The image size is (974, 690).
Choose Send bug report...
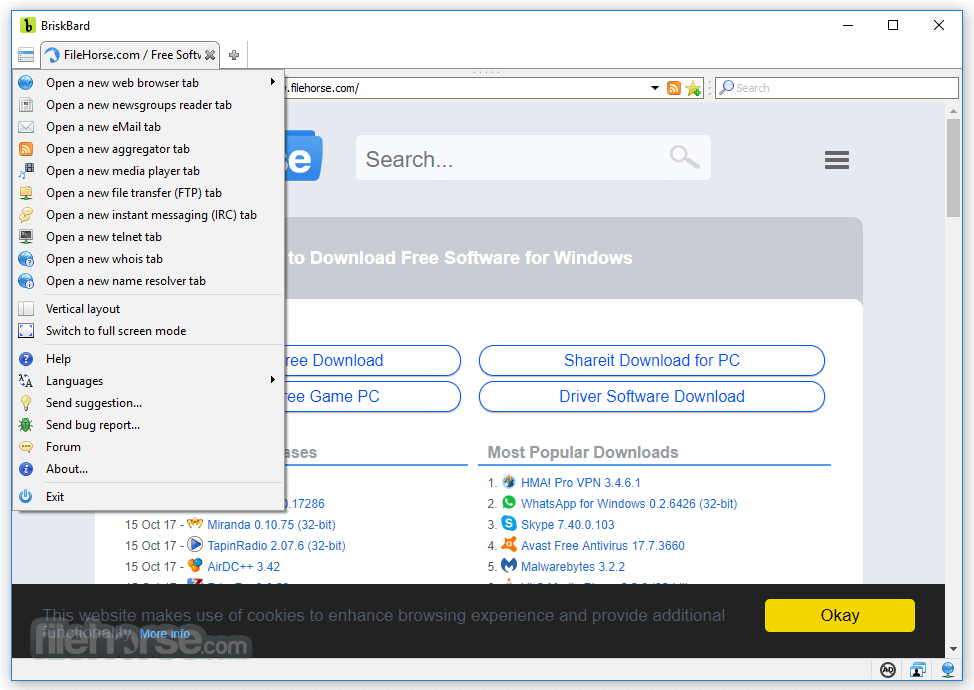coord(148,425)
